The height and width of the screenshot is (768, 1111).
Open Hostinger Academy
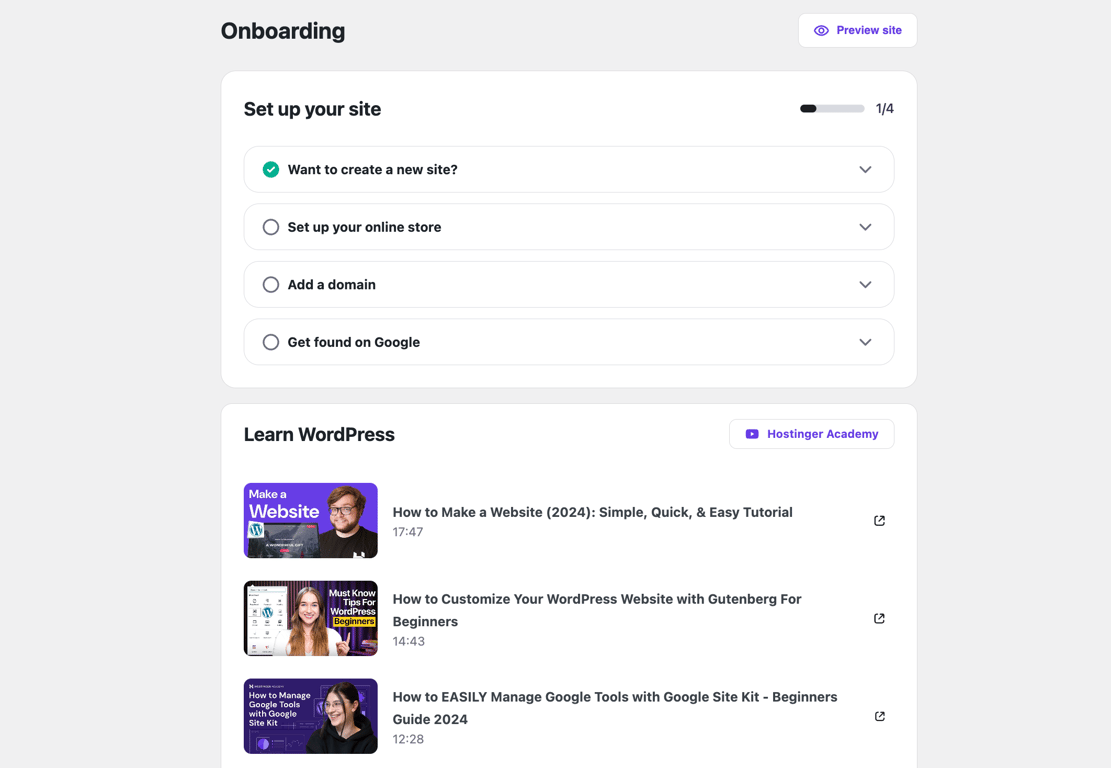(811, 434)
